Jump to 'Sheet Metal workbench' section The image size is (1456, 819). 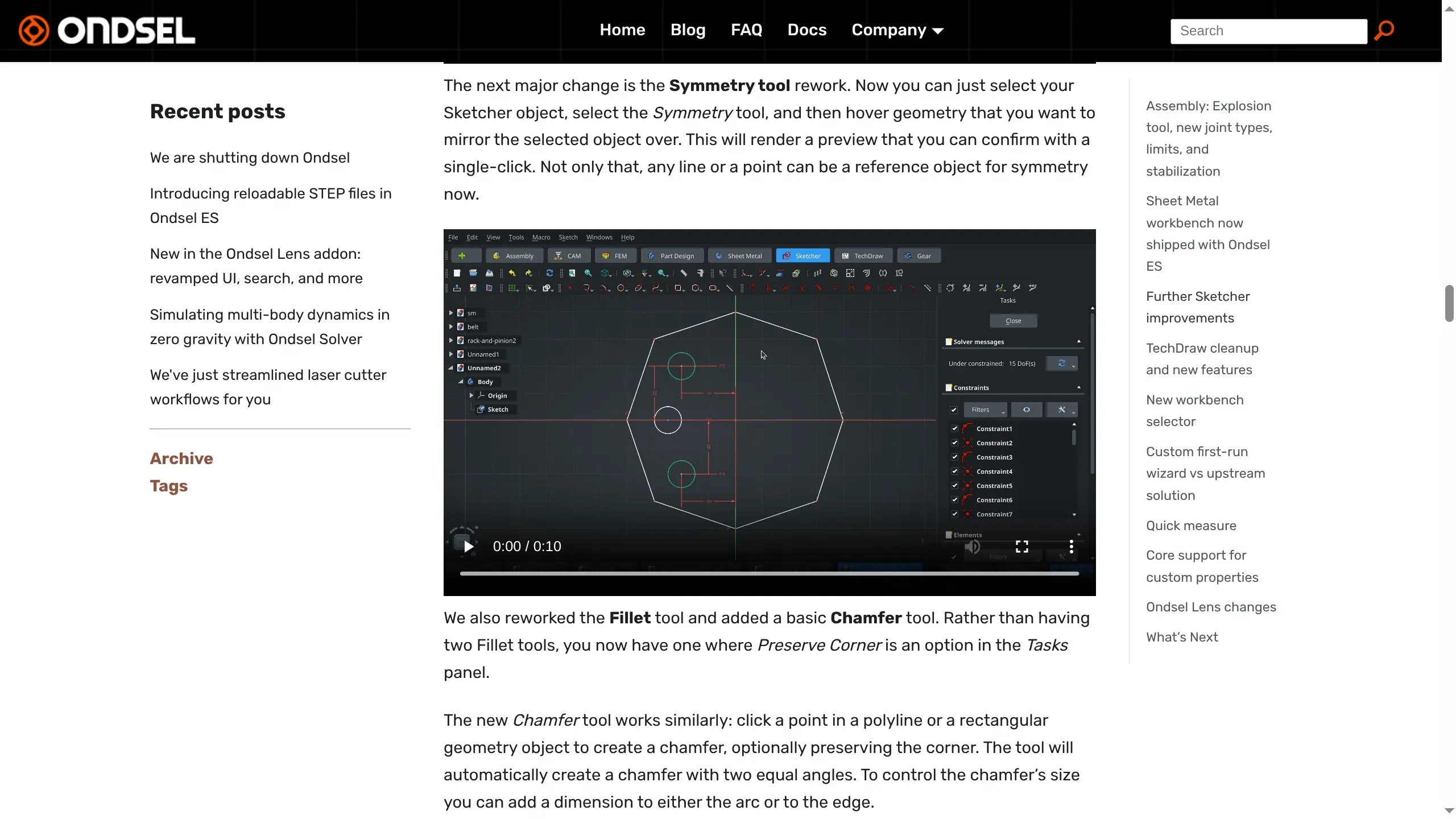1208,233
